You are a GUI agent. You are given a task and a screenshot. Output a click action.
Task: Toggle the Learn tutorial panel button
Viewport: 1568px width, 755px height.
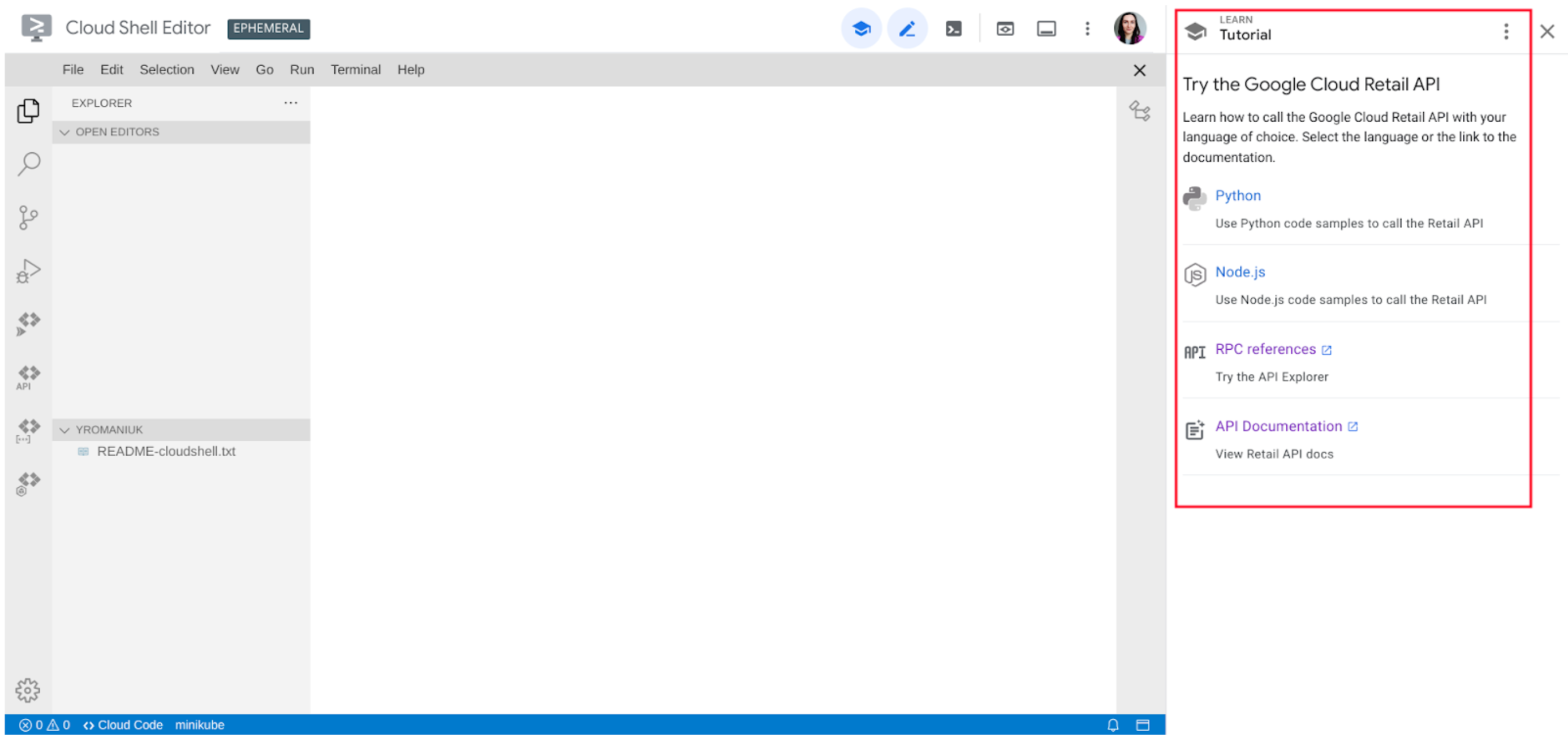(861, 29)
